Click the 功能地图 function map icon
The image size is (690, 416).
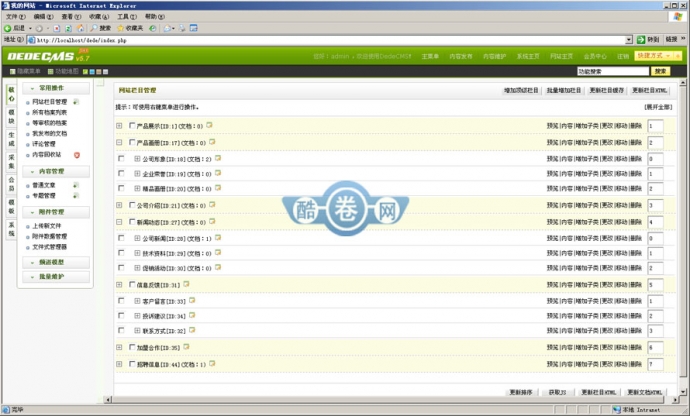click(x=51, y=71)
